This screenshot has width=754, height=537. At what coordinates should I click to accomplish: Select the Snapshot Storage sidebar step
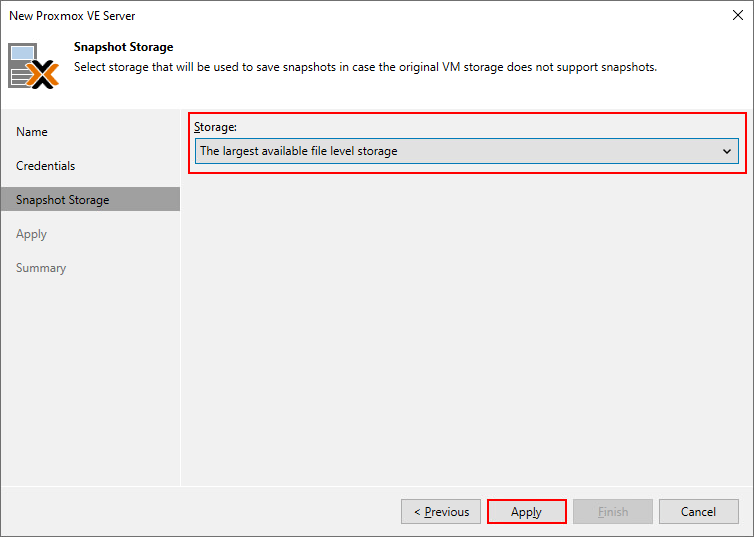(x=63, y=200)
